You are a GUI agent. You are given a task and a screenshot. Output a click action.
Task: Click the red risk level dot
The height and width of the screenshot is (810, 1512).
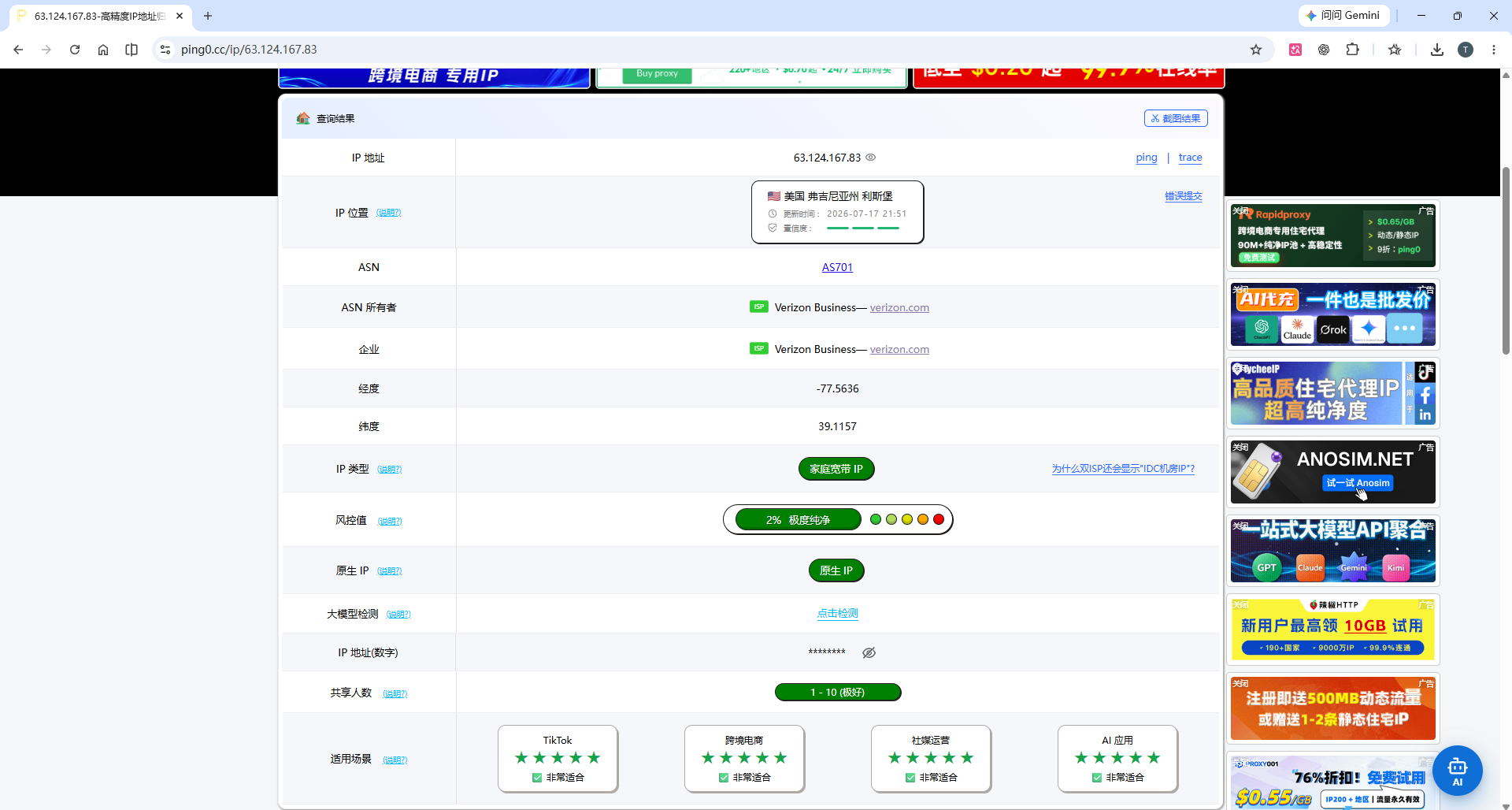tap(939, 519)
